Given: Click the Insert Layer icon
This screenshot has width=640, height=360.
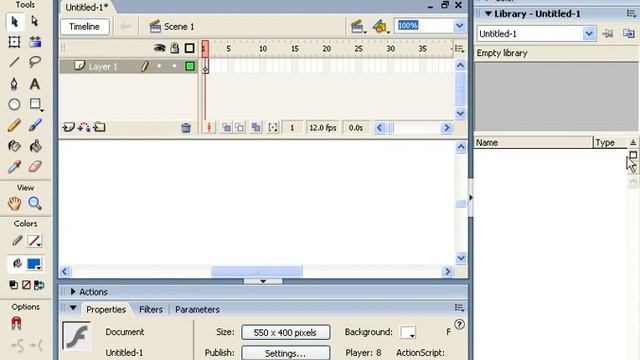Looking at the screenshot, I should coord(68,127).
